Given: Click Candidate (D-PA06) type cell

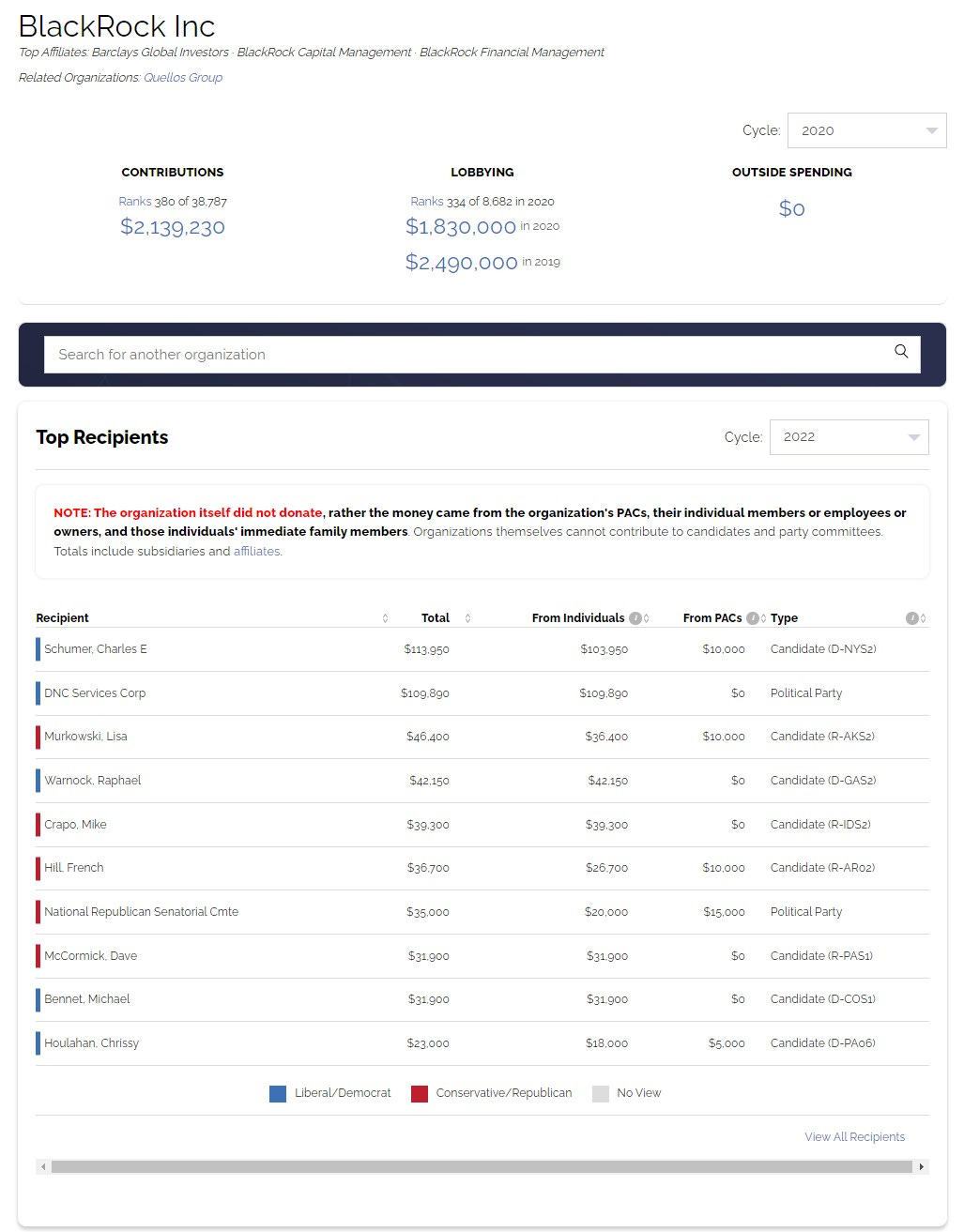Looking at the screenshot, I should pos(823,1043).
